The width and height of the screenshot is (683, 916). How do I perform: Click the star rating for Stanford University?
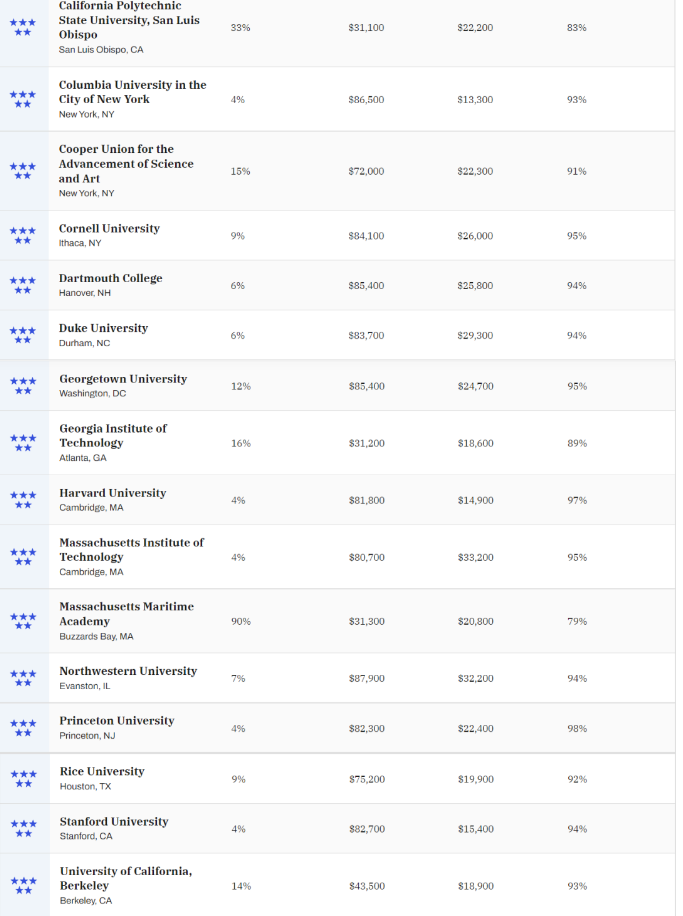[x=23, y=829]
